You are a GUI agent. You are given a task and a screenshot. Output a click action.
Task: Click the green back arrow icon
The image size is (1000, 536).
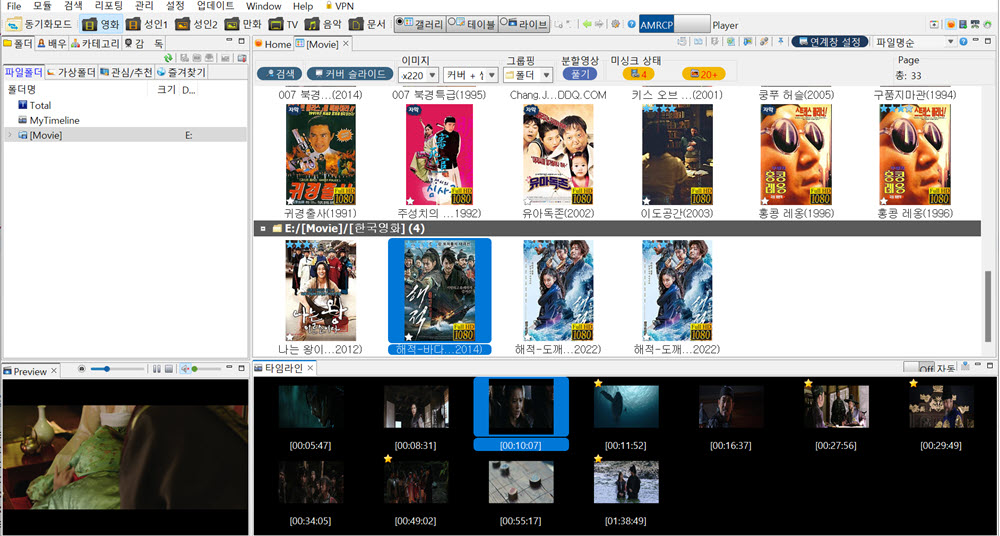587,24
